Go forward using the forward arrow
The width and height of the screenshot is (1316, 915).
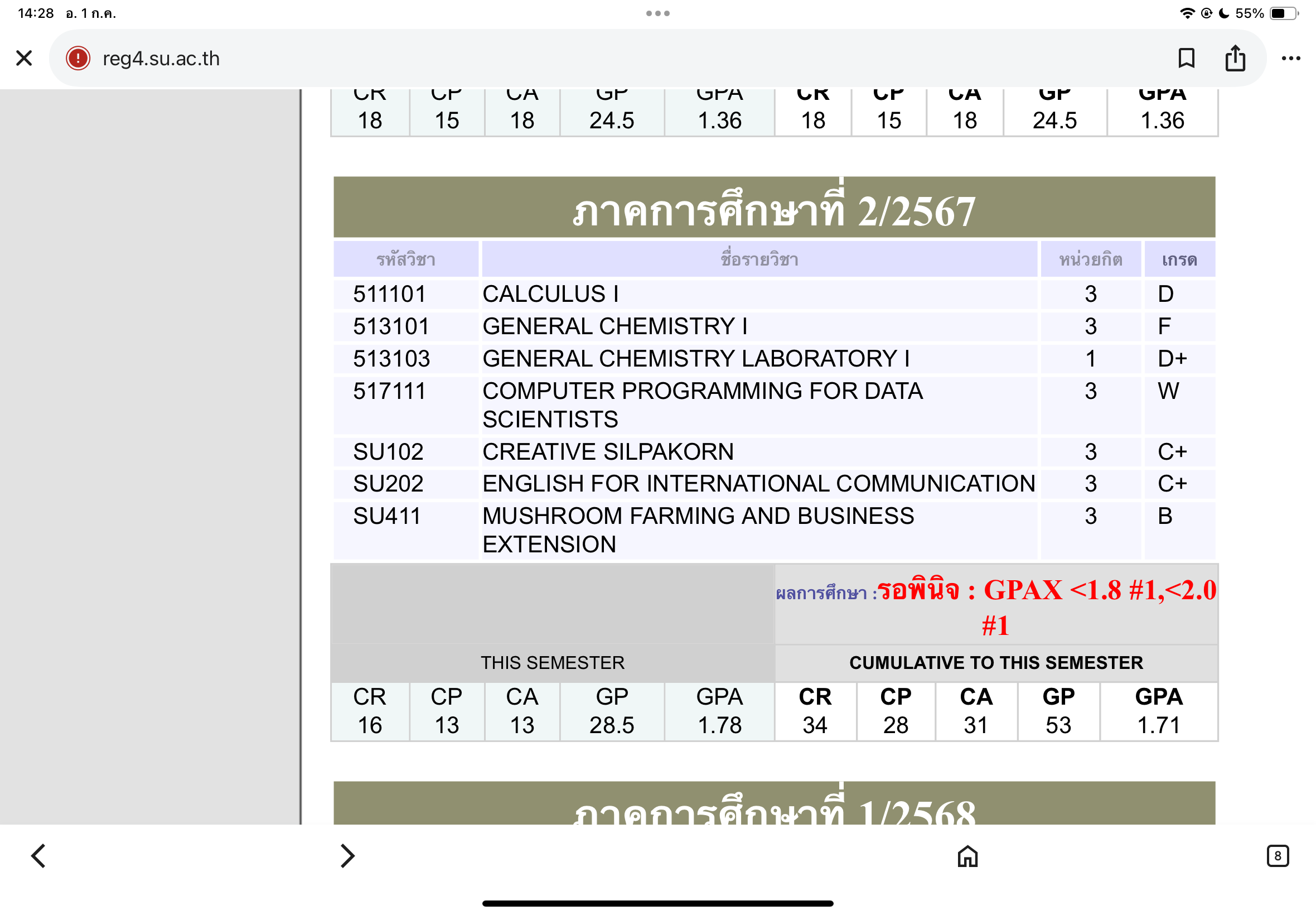click(347, 856)
